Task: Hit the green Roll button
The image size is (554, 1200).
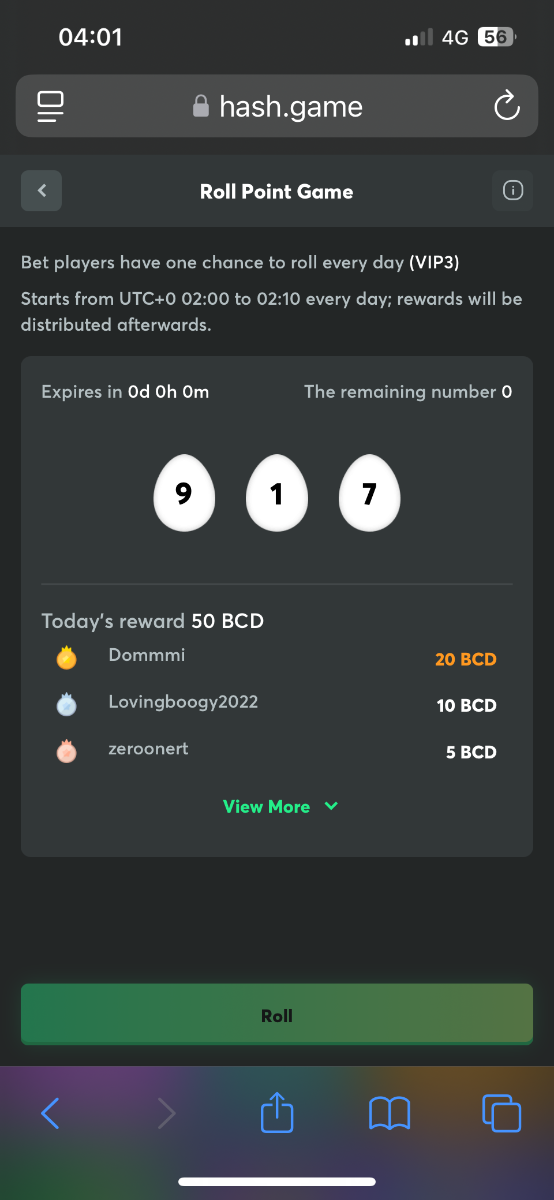Action: pos(277,1015)
